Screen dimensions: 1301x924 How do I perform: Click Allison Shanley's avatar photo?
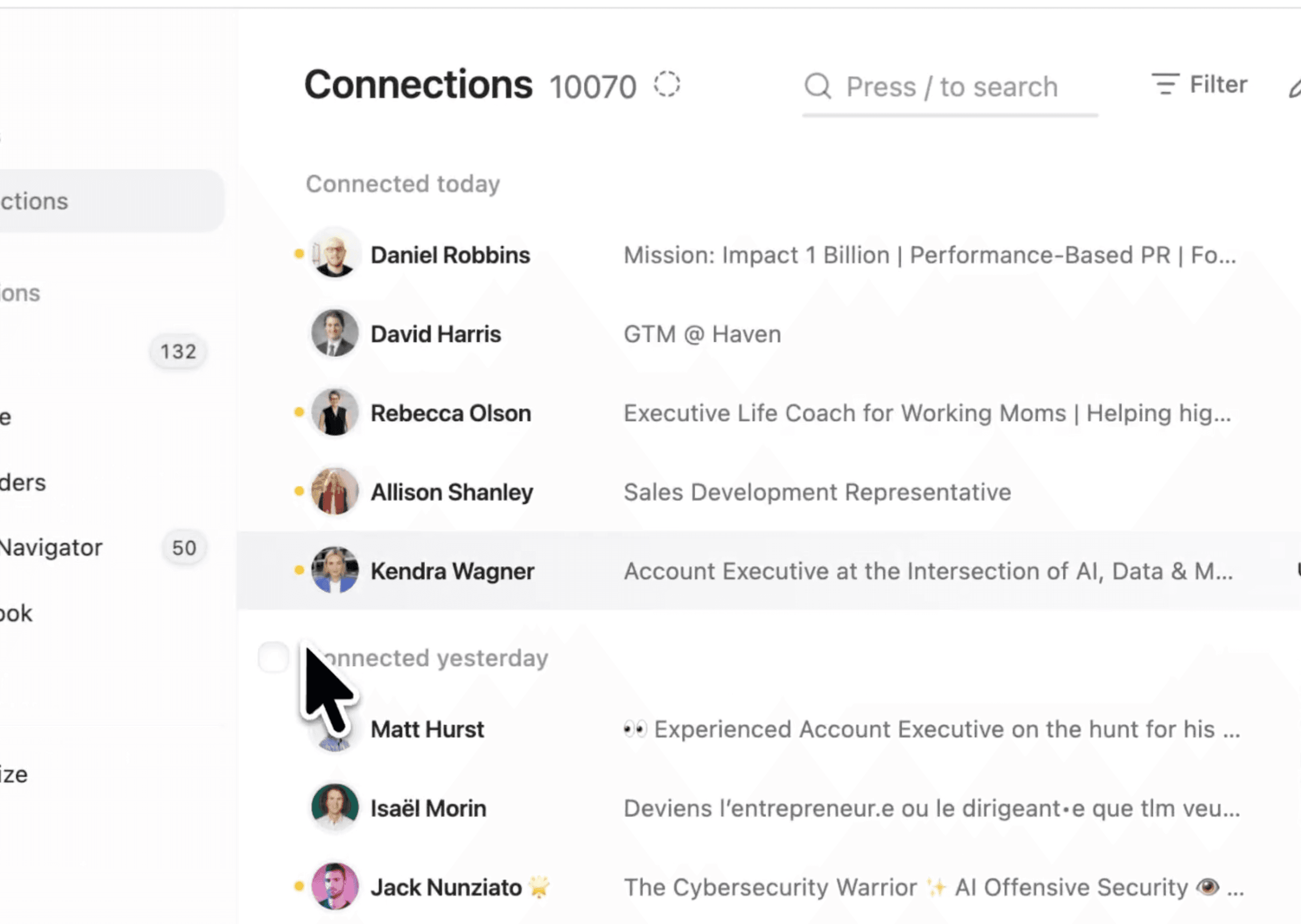coord(335,492)
